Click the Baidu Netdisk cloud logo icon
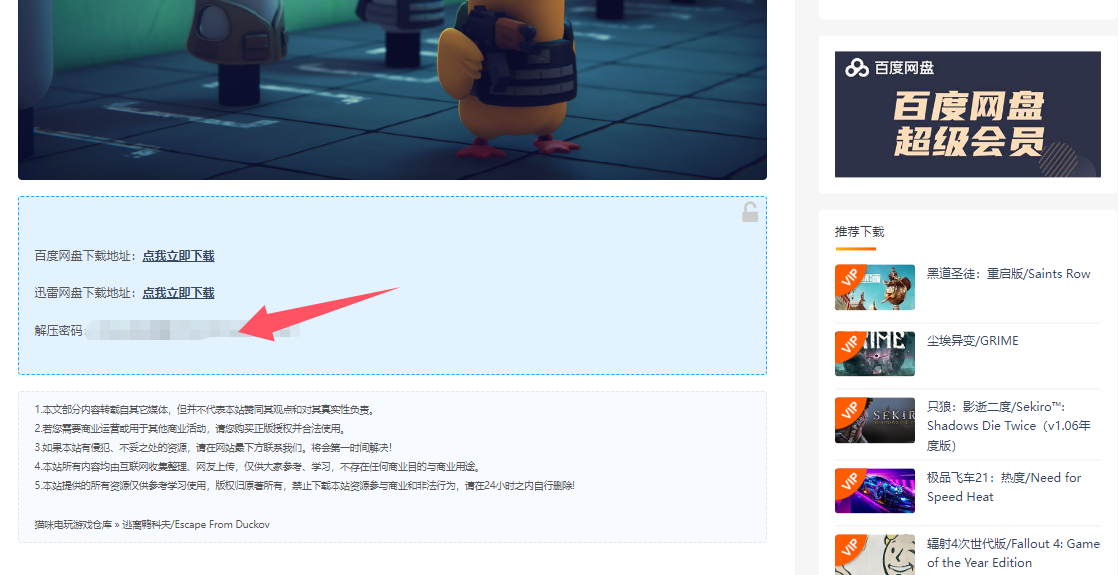Viewport: 1118px width, 575px height. click(857, 68)
